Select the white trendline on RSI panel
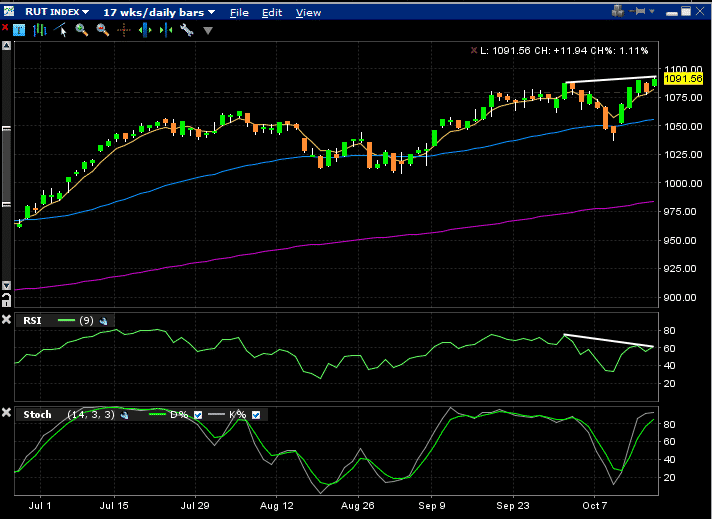 coord(608,341)
